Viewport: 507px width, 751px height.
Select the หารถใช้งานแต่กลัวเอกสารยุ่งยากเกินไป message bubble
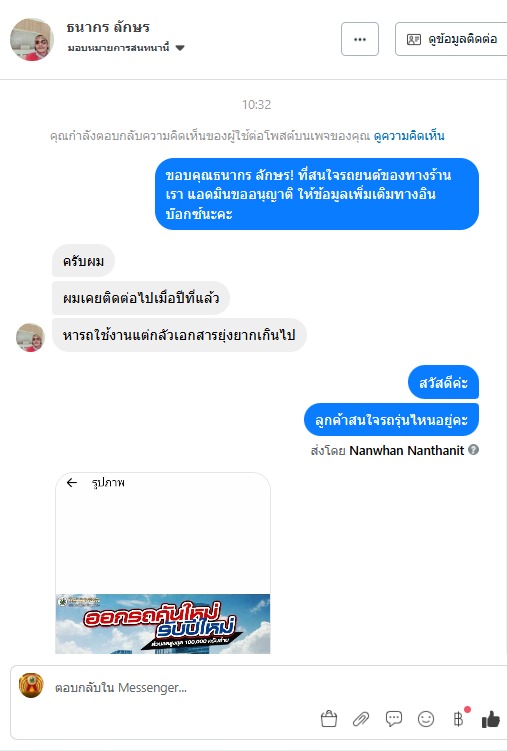(179, 335)
